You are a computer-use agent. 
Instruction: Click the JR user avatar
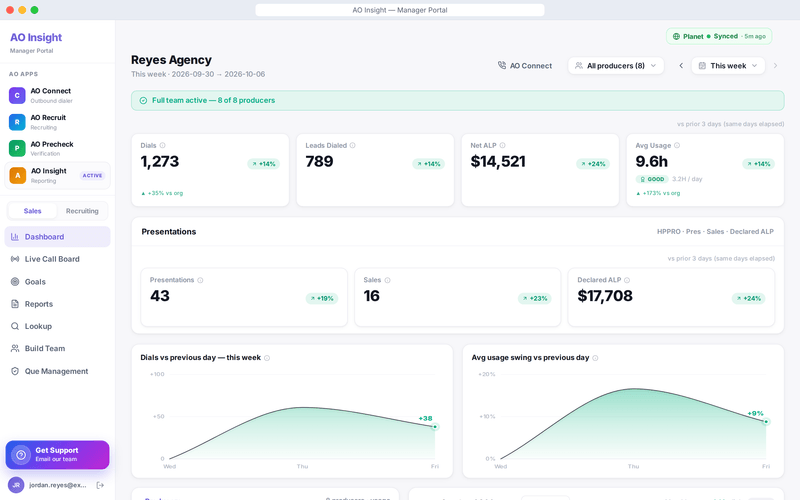point(16,485)
